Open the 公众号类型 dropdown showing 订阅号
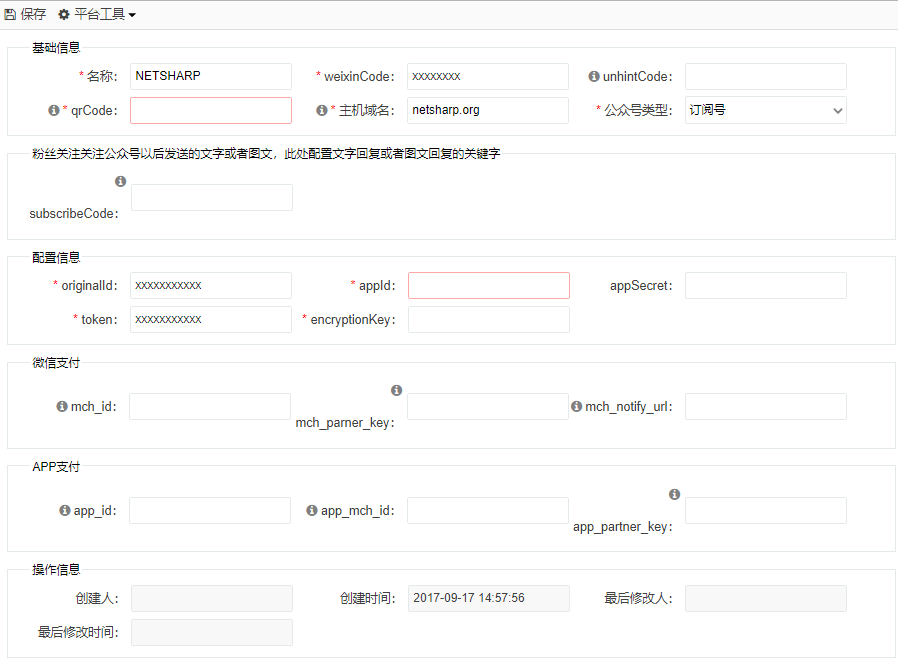The width and height of the screenshot is (898, 665). (x=766, y=111)
